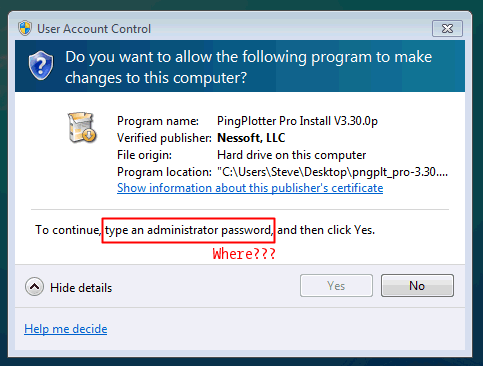Open the publisher's certificate information link

click(250, 188)
